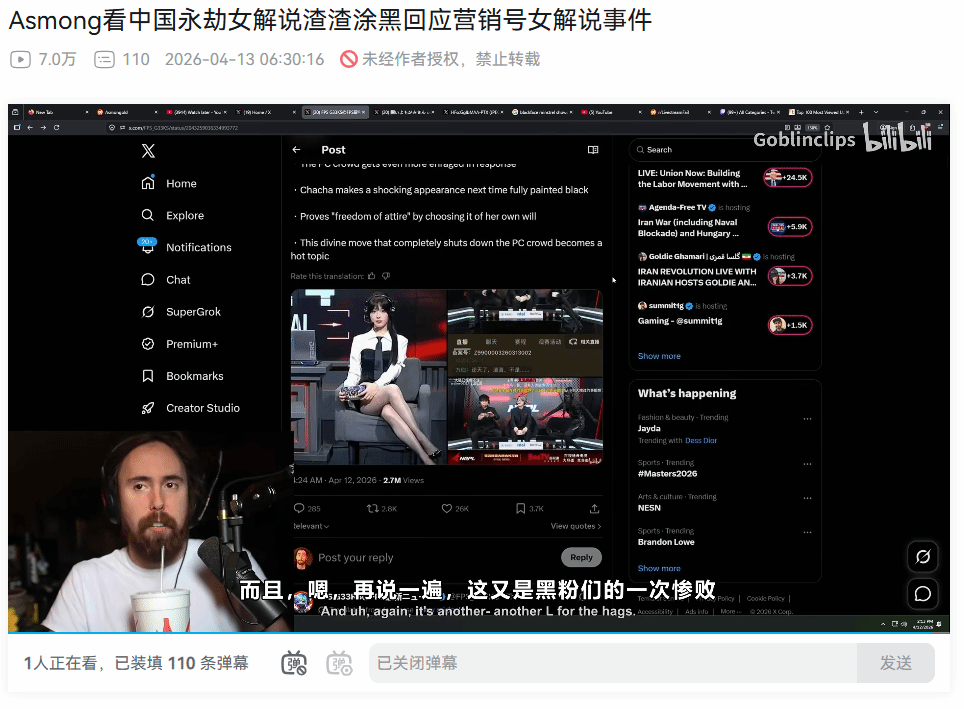Click the X logo in sidebar

(x=148, y=151)
